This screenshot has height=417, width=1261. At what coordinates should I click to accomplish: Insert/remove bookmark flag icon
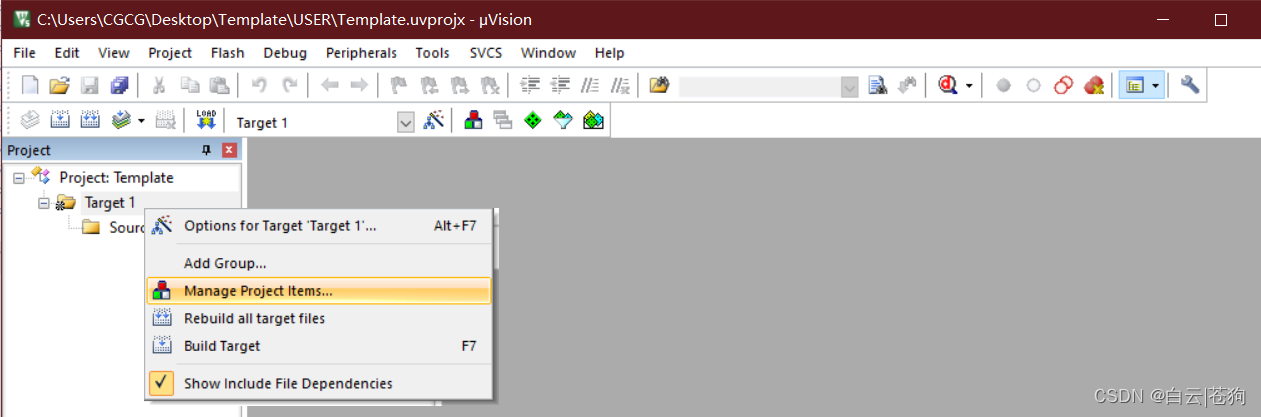click(x=399, y=86)
